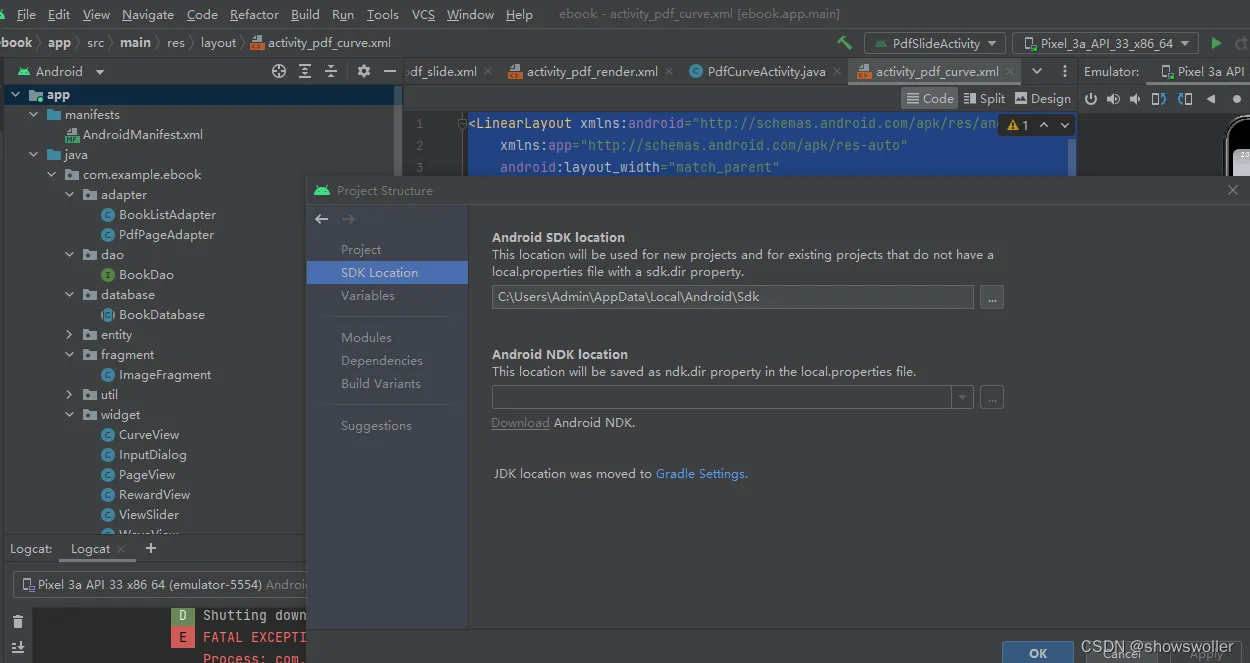The height and width of the screenshot is (663, 1250).
Task: Expand the util package
Action: pyautogui.click(x=69, y=395)
